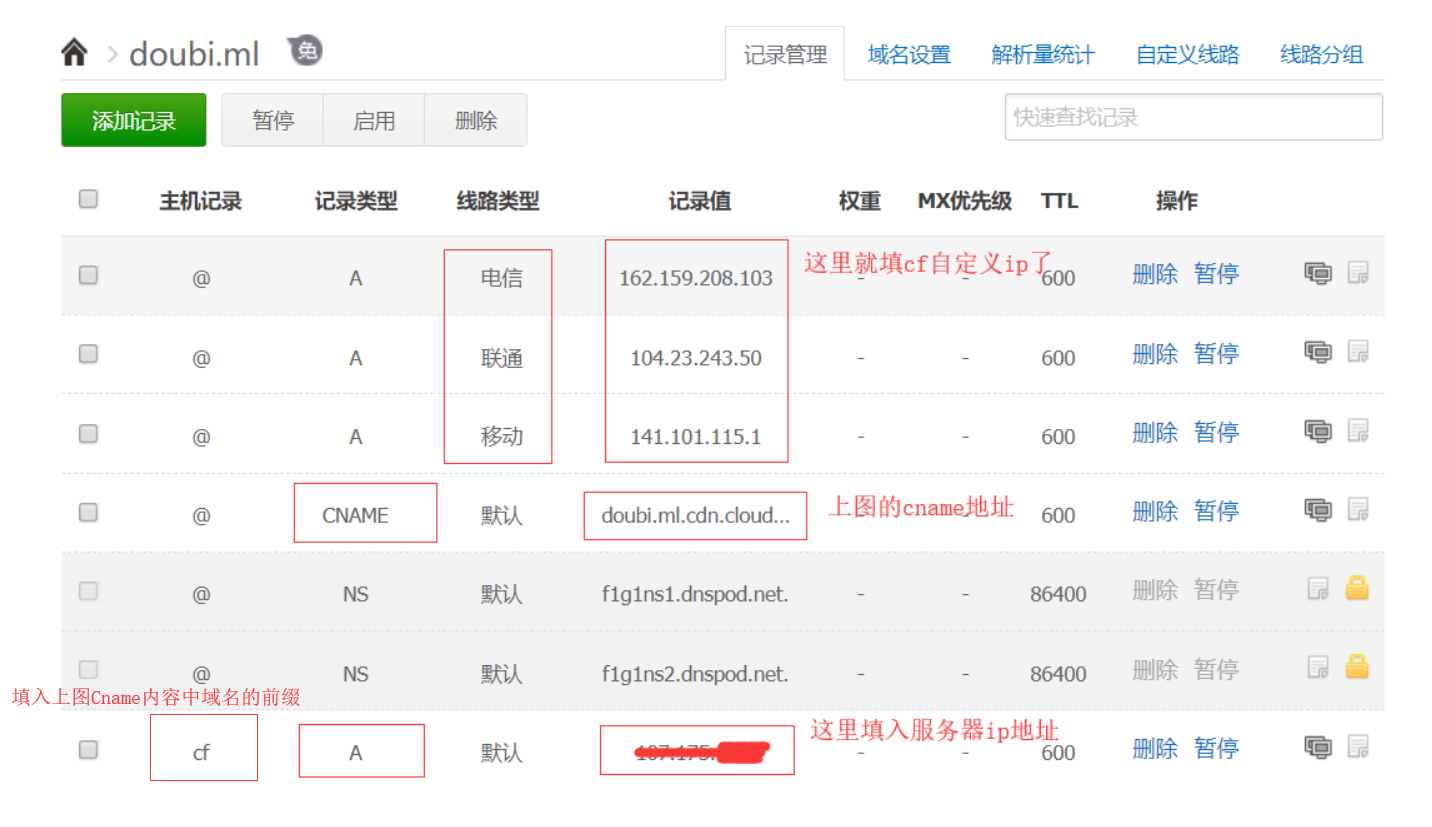The width and height of the screenshot is (1432, 827).
Task: Click the green 添加记录 button
Action: [134, 120]
